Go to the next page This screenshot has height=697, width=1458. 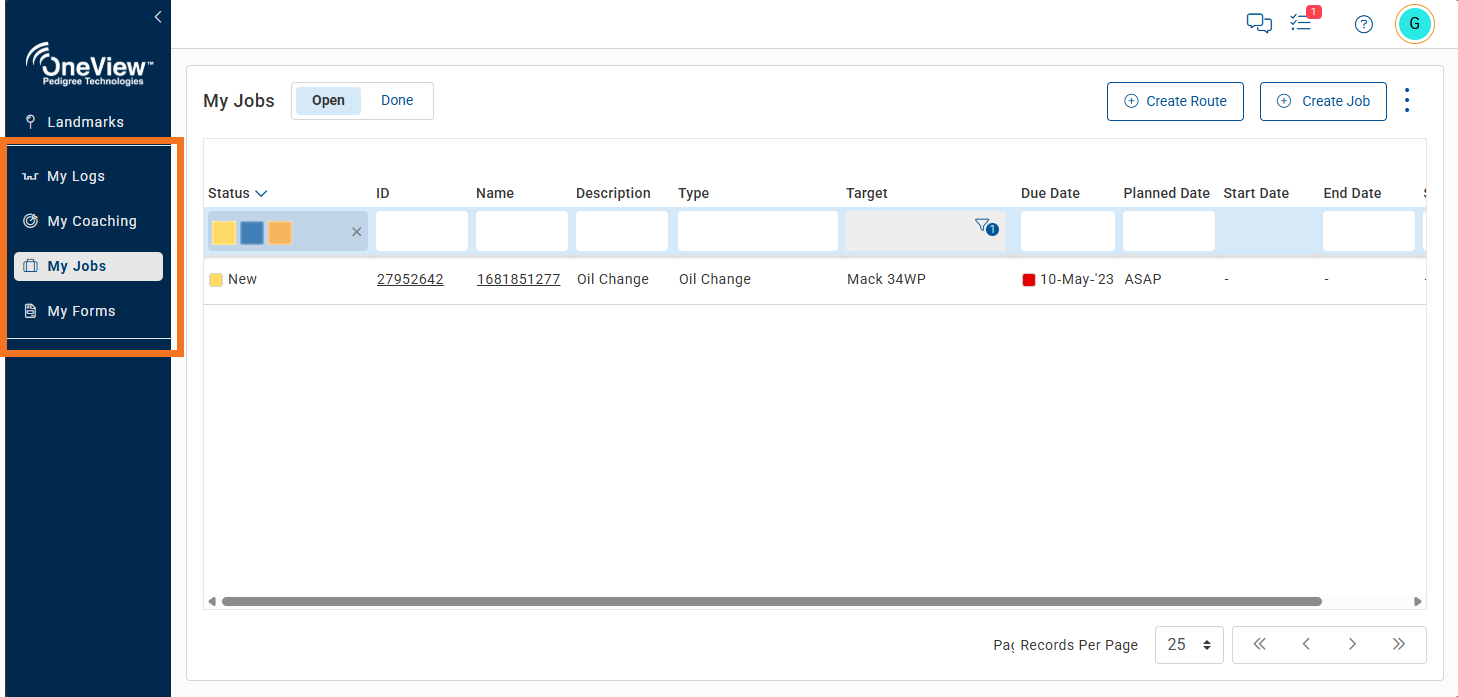1352,644
